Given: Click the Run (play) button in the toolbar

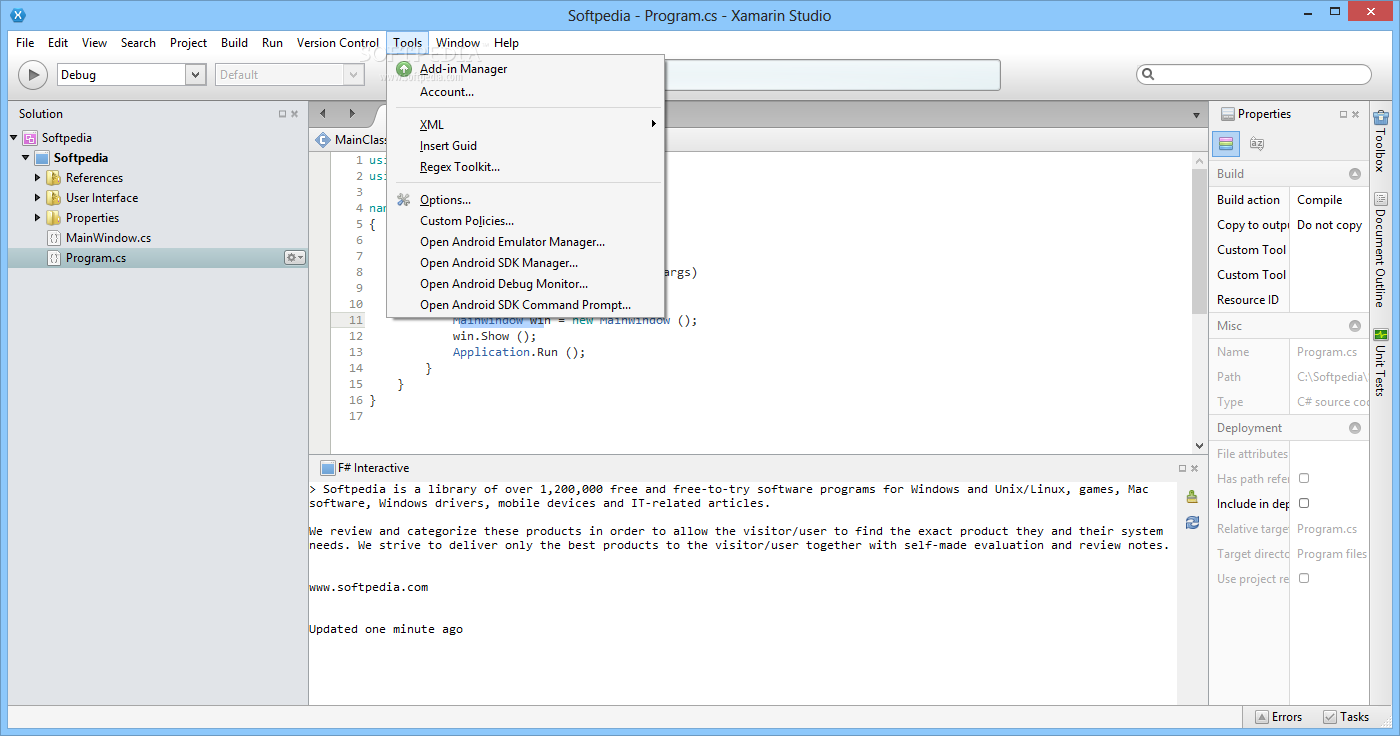Looking at the screenshot, I should click(33, 74).
